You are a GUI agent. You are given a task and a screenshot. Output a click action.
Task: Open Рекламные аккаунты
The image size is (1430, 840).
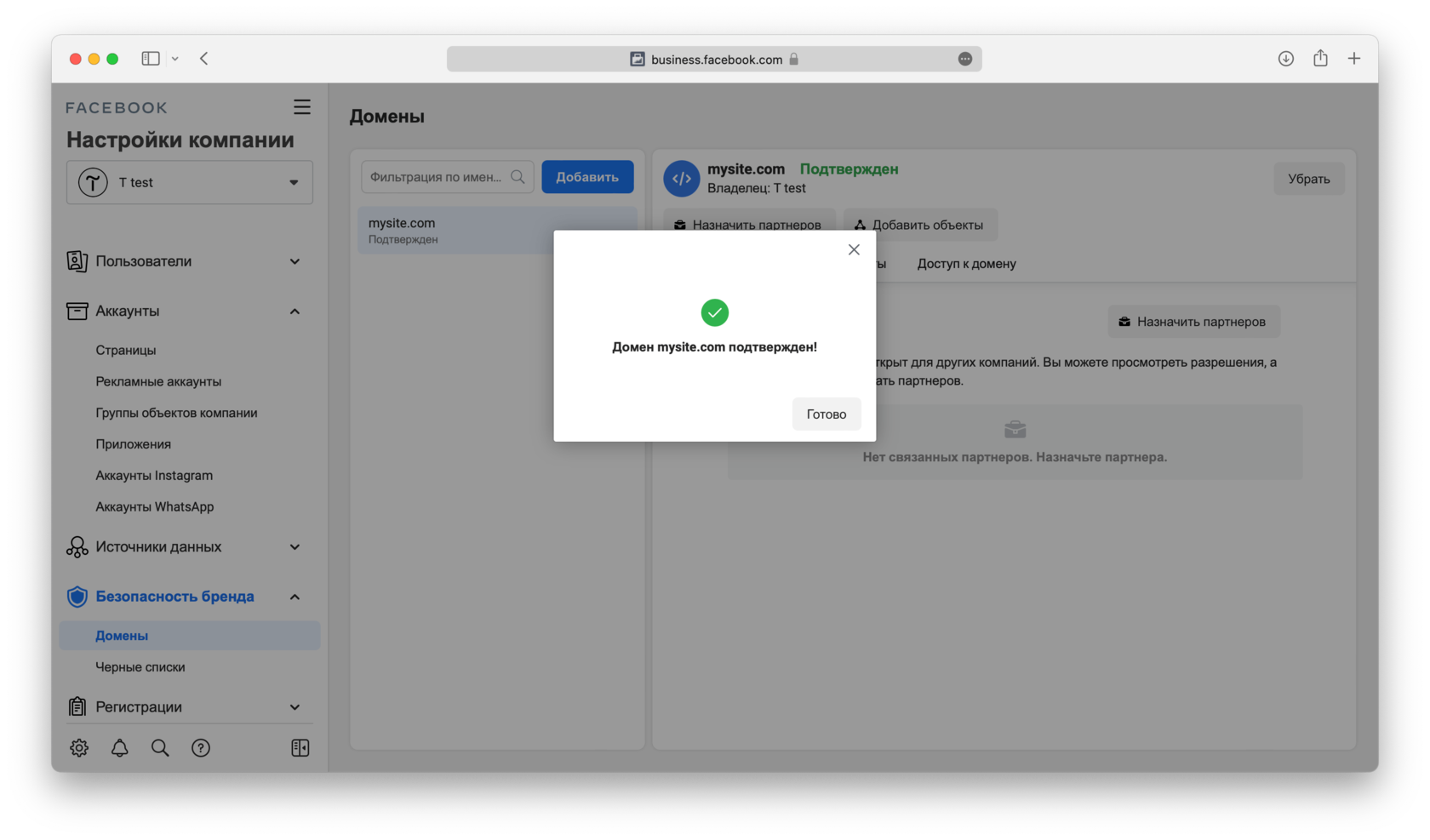pyautogui.click(x=158, y=381)
